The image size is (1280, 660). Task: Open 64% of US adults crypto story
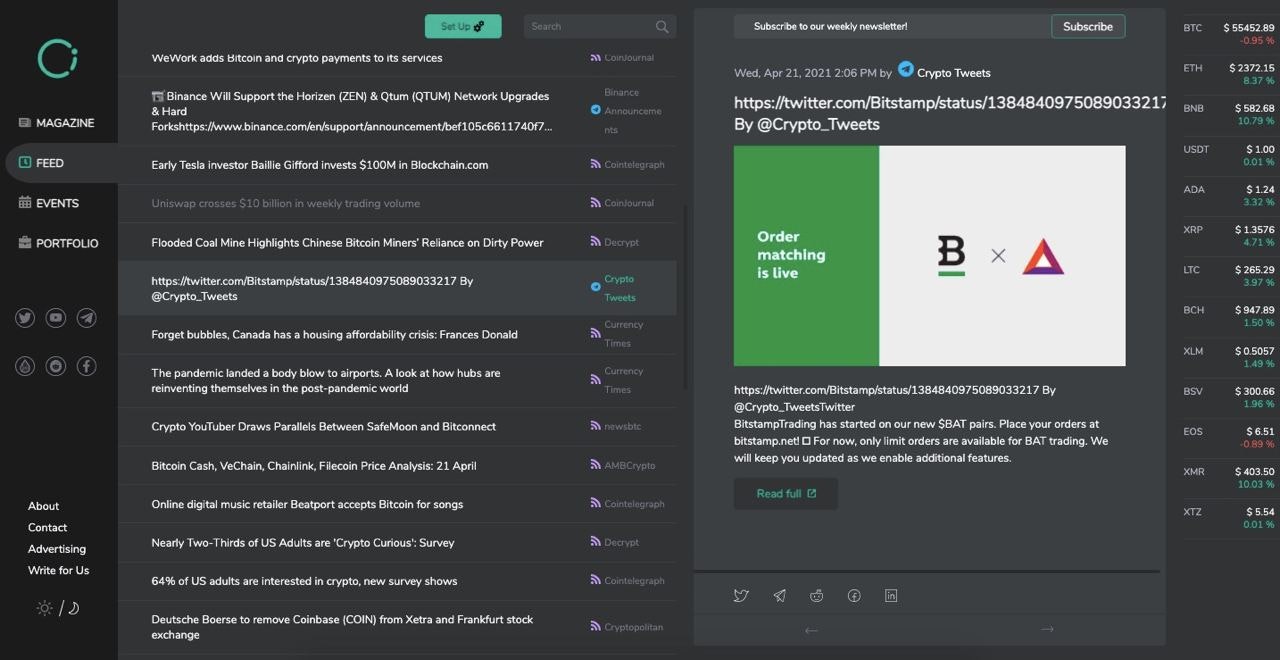click(304, 582)
